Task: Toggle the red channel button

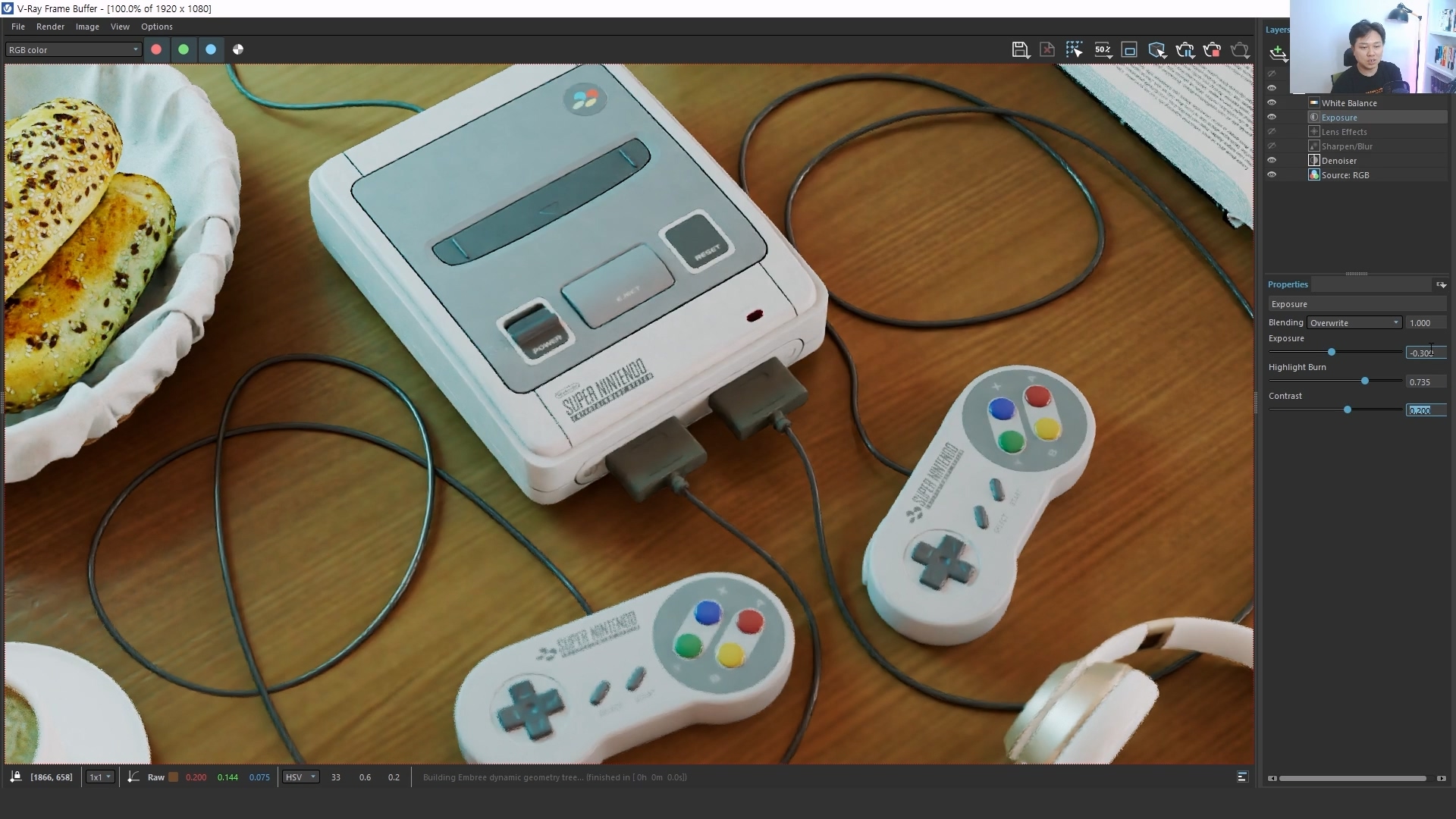Action: [156, 49]
